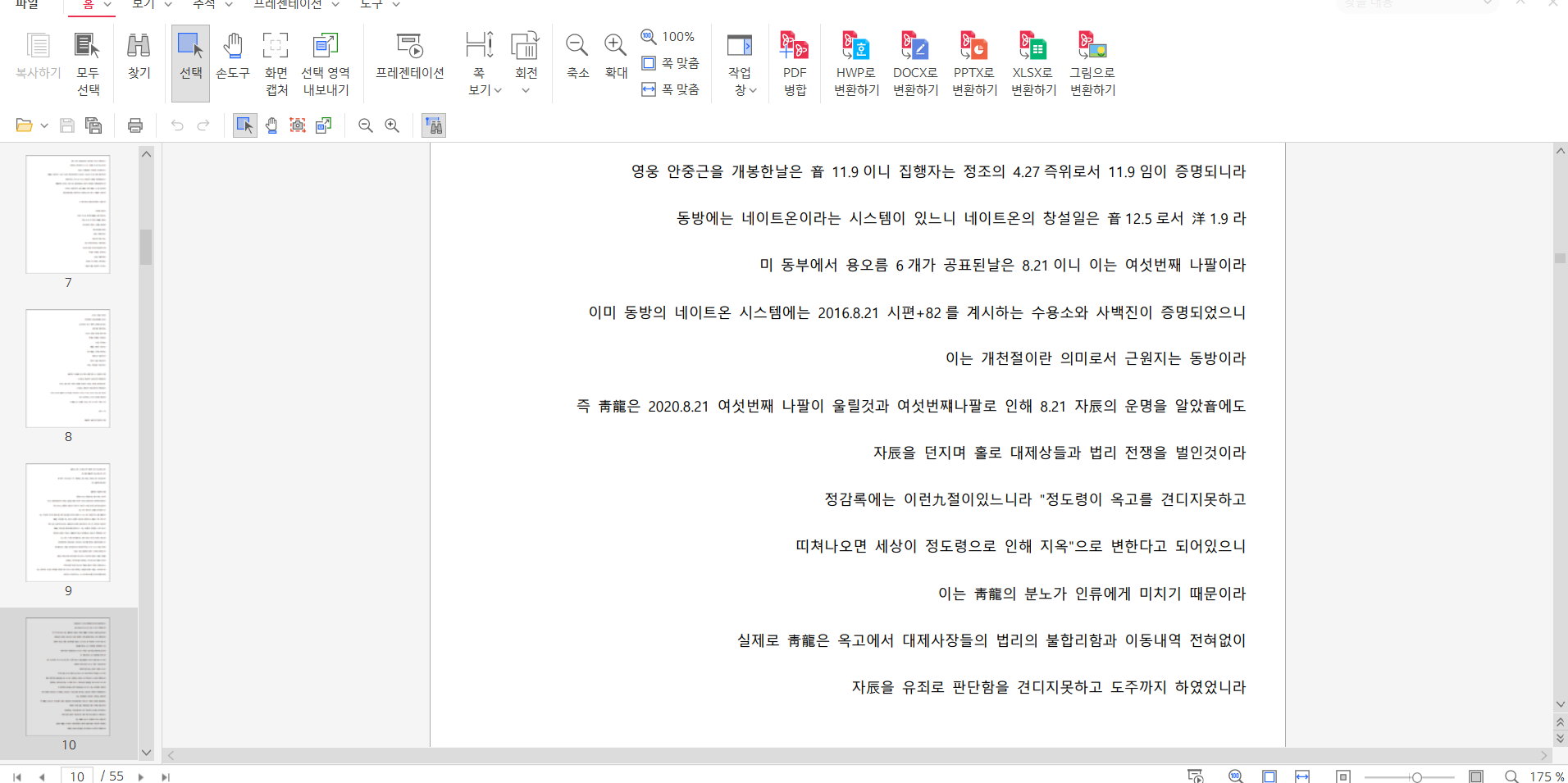Click the XLSX로 변환하기 icon

1033,63
